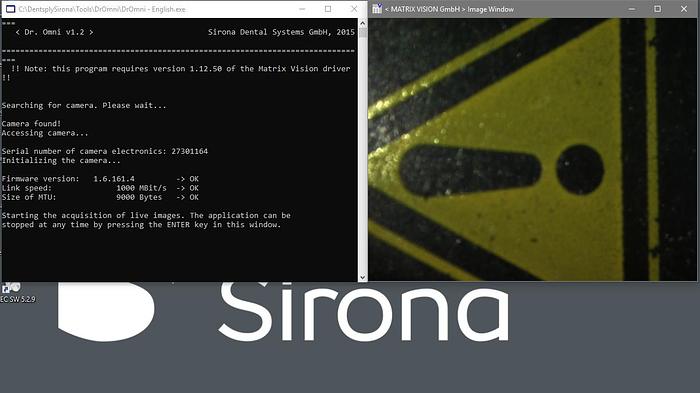700x393 pixels.
Task: Open the EC SW 5.2.9 desktop shortcut
Action: [17, 293]
